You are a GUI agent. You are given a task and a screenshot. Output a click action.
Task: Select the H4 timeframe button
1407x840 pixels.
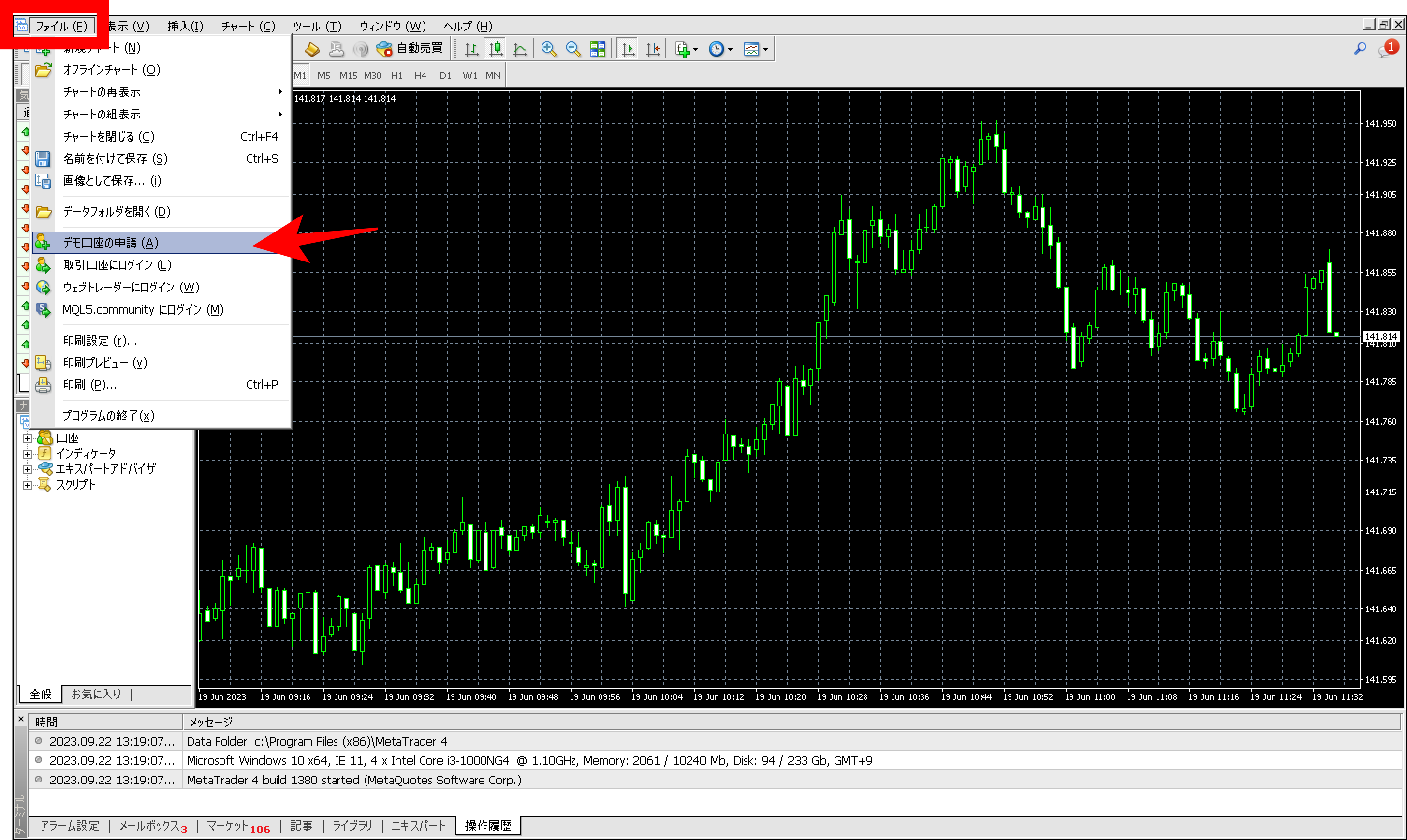[420, 75]
